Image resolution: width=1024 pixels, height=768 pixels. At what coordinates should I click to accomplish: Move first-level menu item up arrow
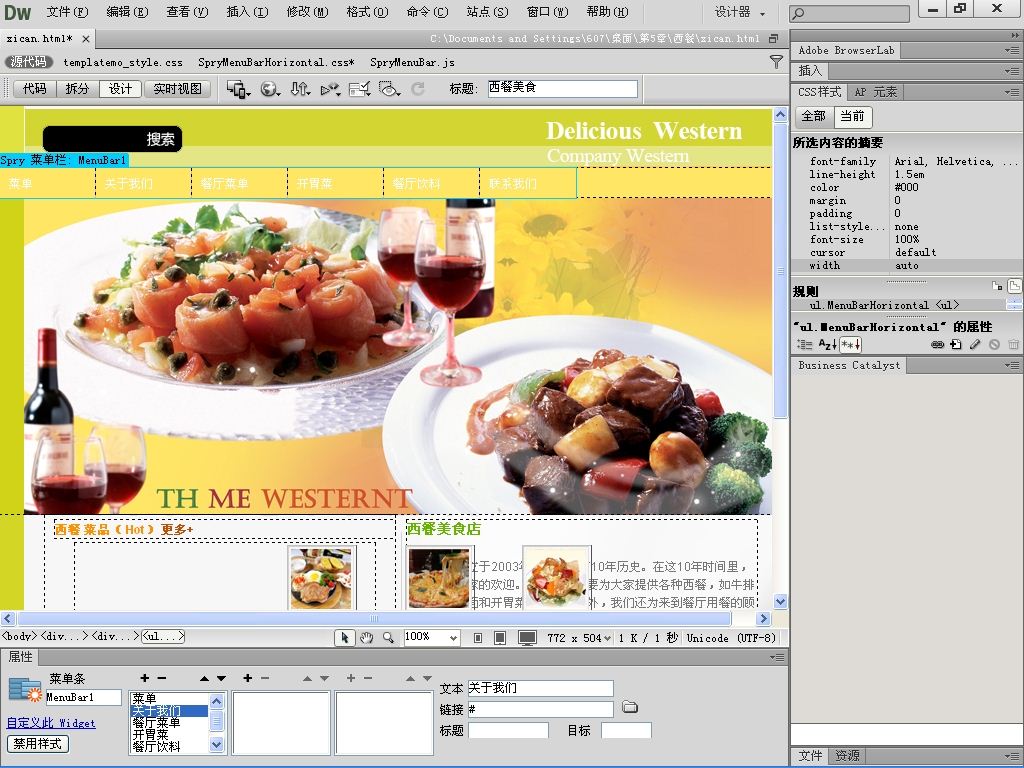point(204,679)
